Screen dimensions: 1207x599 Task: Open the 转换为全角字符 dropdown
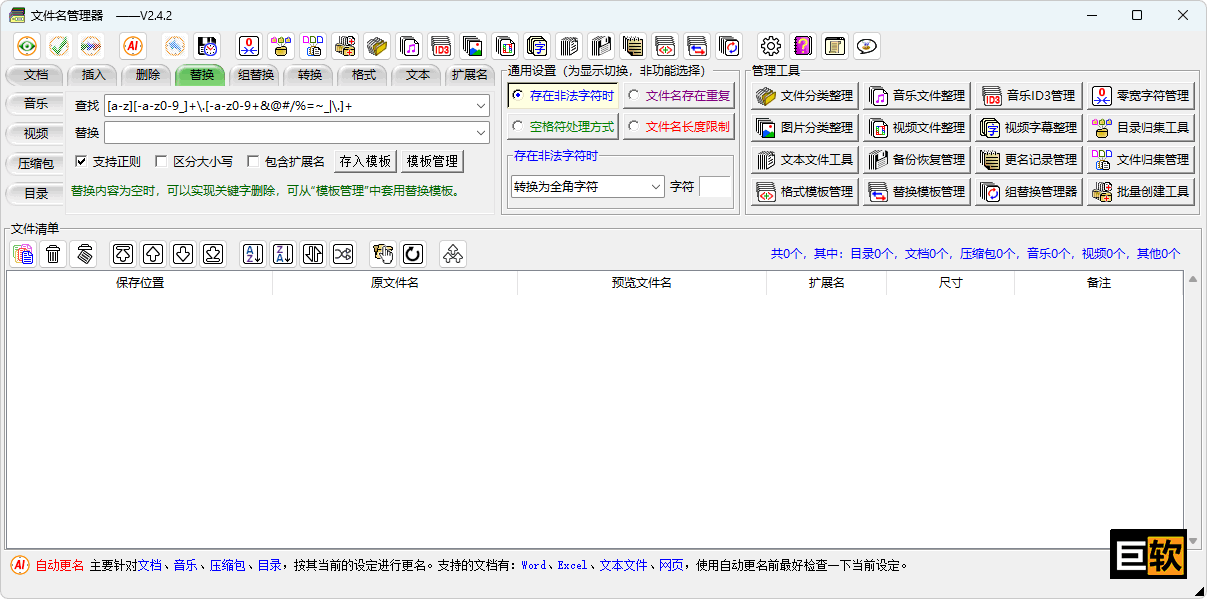(657, 186)
